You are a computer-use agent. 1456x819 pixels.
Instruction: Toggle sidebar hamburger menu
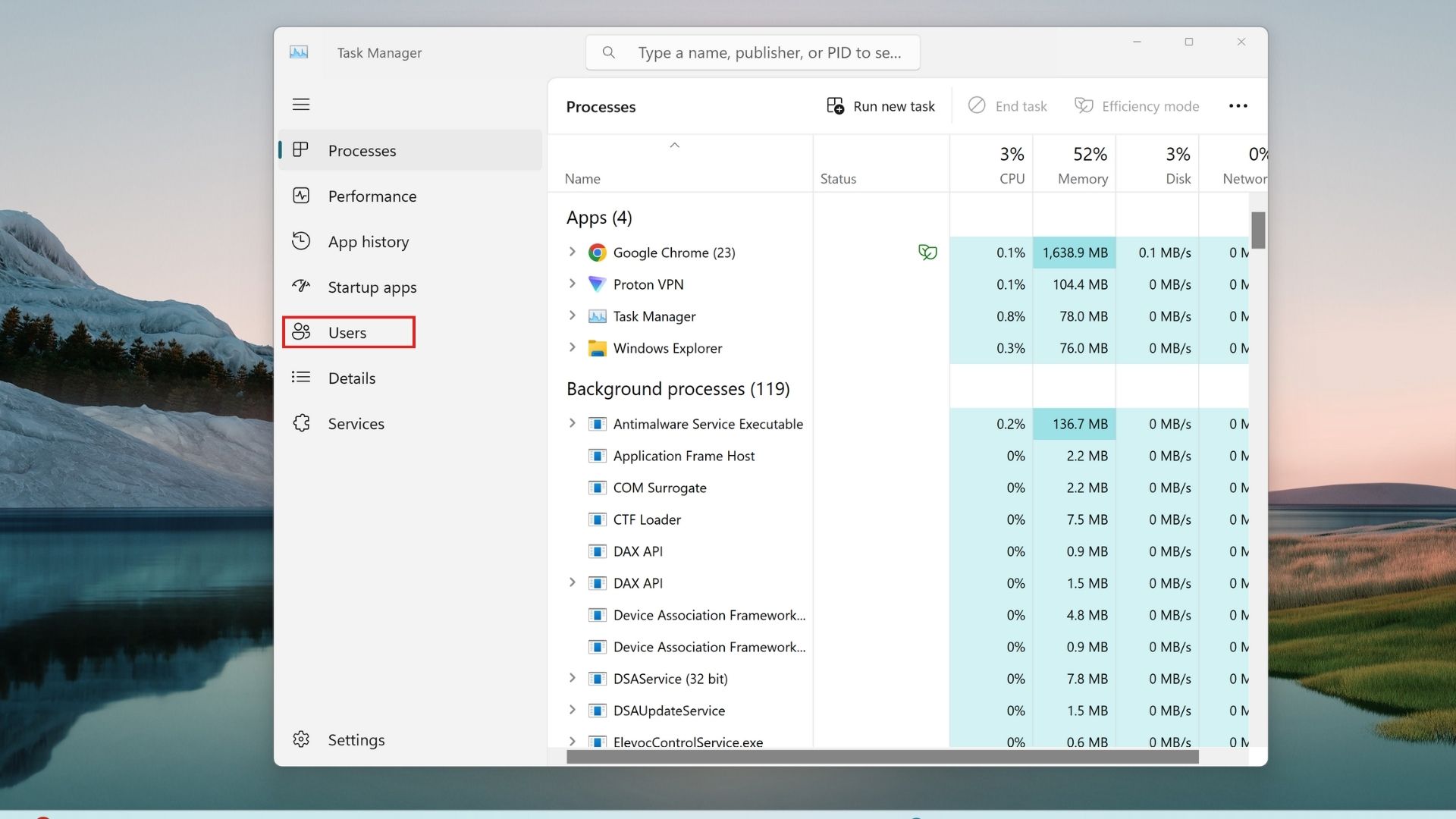coord(301,103)
